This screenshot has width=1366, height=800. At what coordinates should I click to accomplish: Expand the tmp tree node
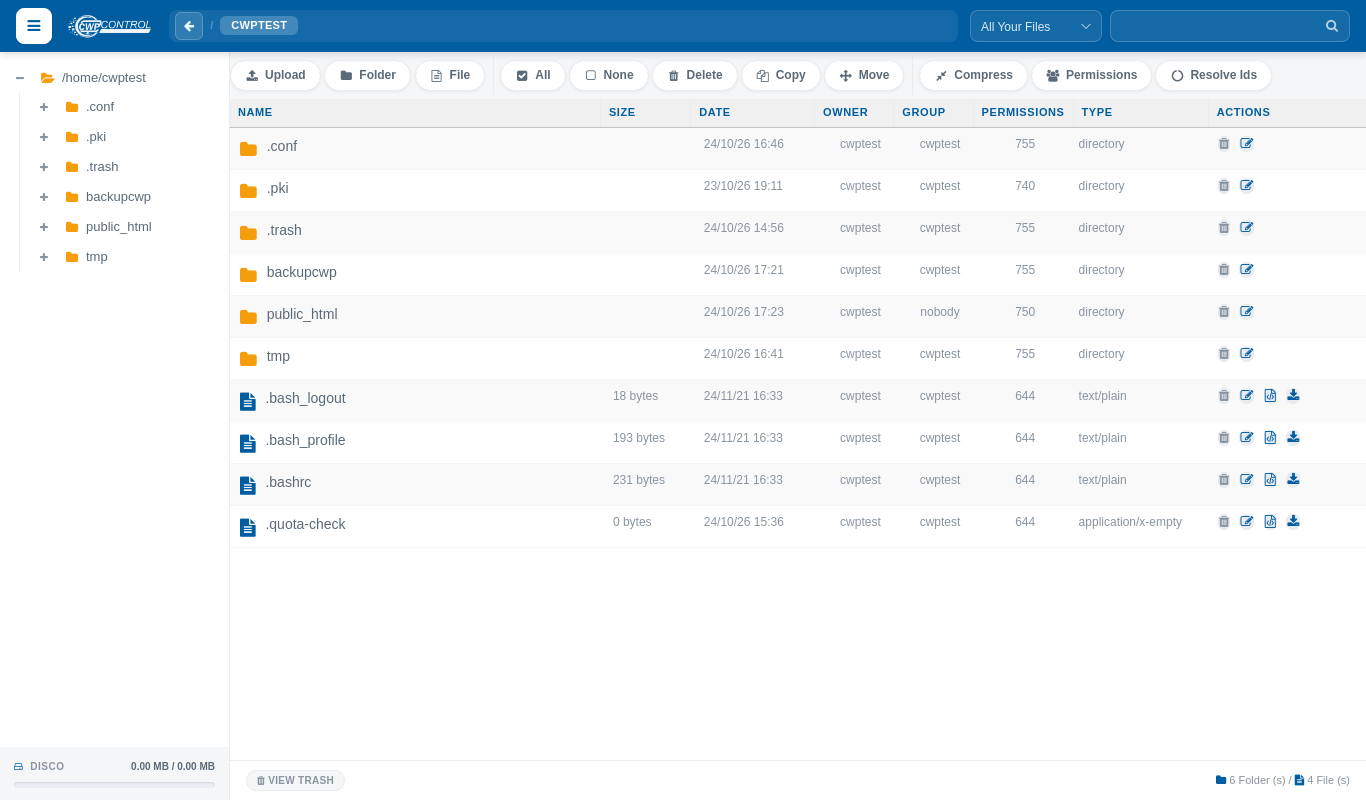click(44, 257)
